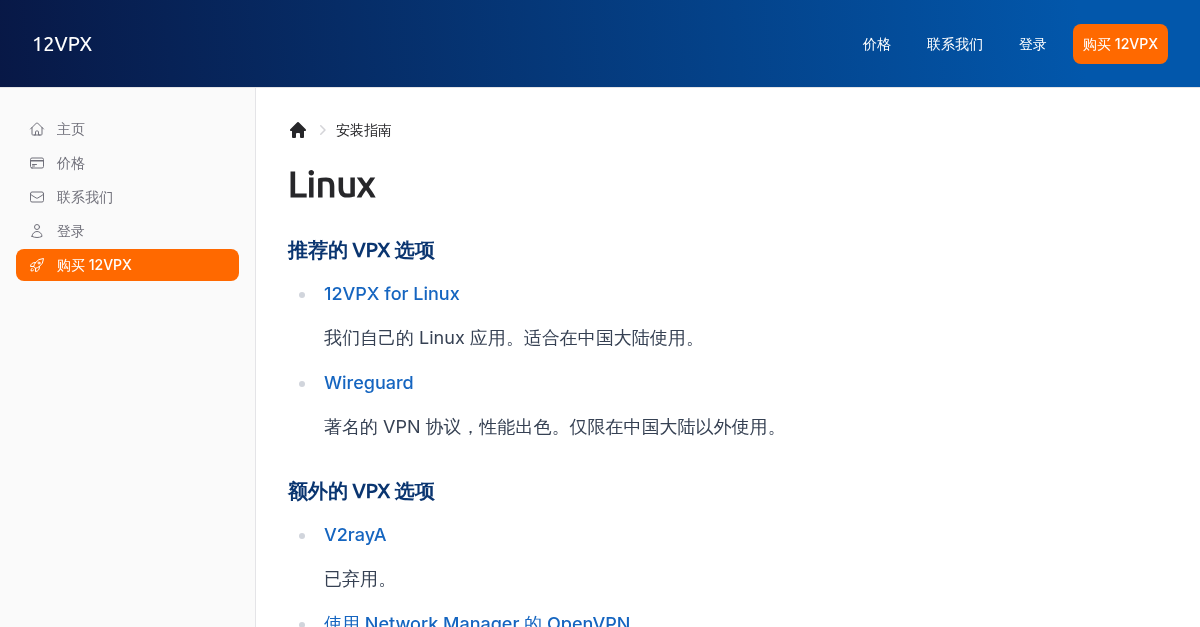Click the rocket icon on 购买 12VPX
1200x627 pixels.
pos(37,265)
